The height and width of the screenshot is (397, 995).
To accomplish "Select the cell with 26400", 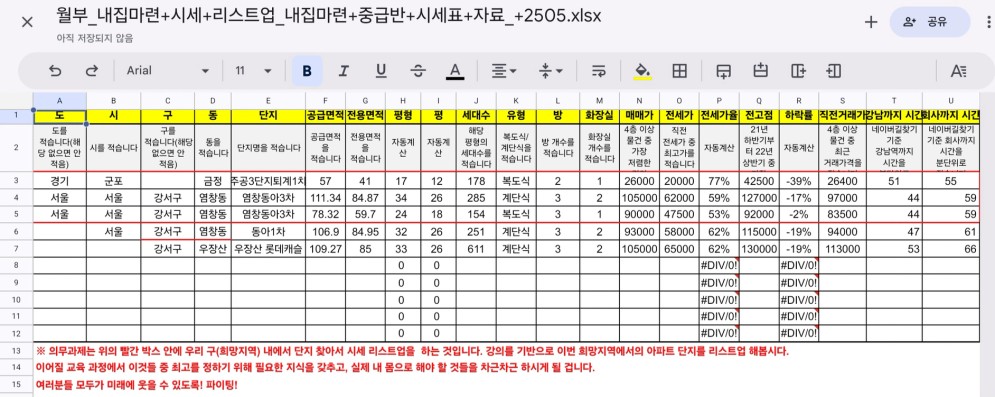I will coord(843,181).
